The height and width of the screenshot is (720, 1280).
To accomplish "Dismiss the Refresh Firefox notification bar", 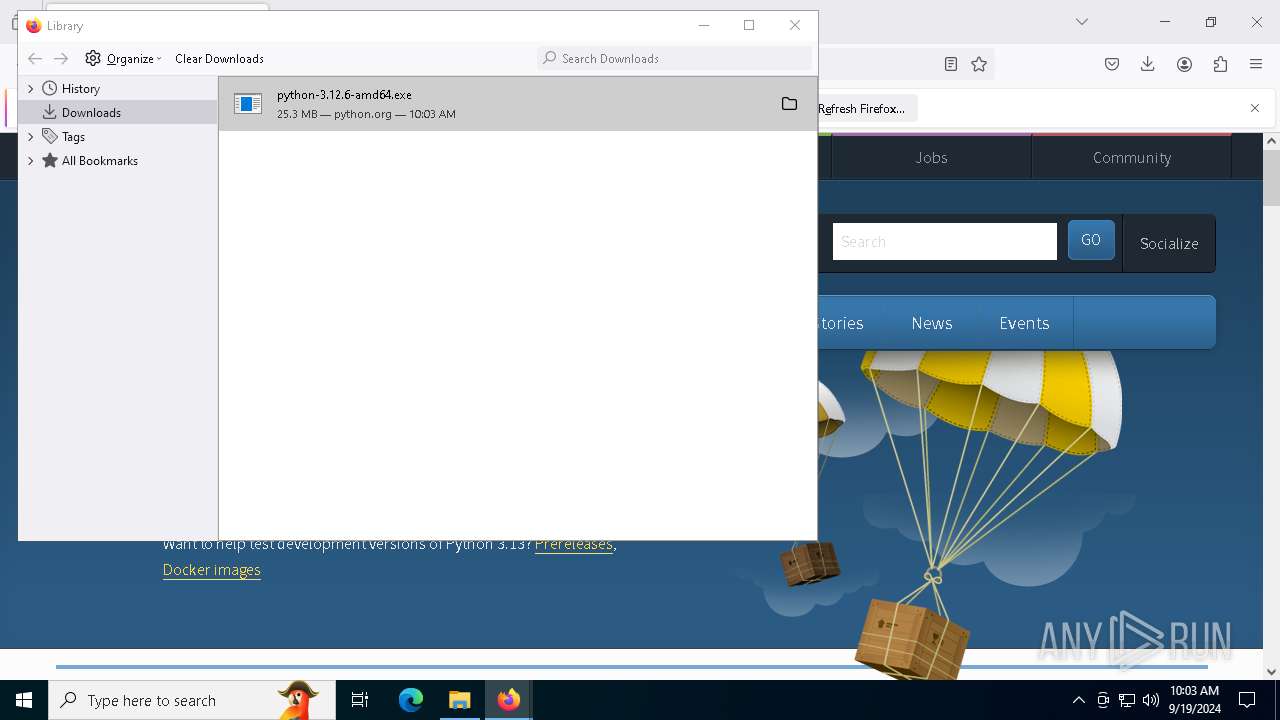I will tap(1255, 108).
